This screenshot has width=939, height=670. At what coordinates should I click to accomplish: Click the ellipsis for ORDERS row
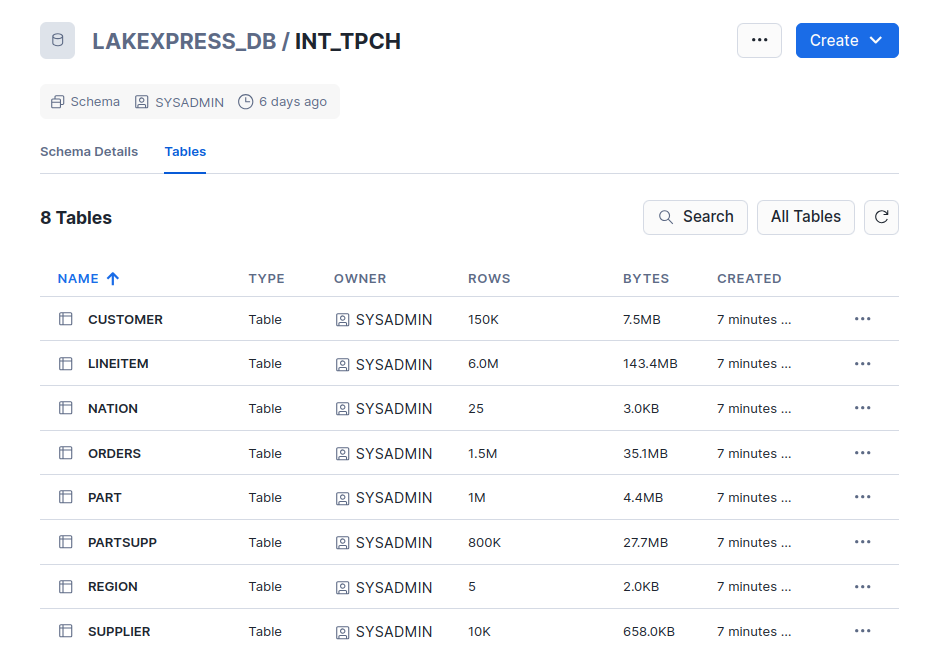coord(862,453)
